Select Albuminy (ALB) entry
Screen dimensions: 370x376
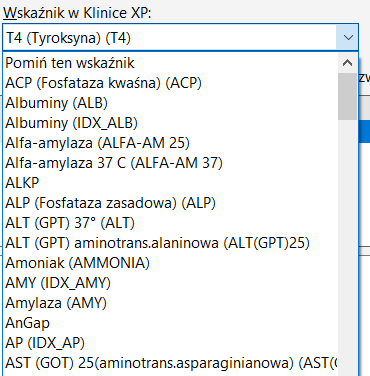click(x=171, y=103)
